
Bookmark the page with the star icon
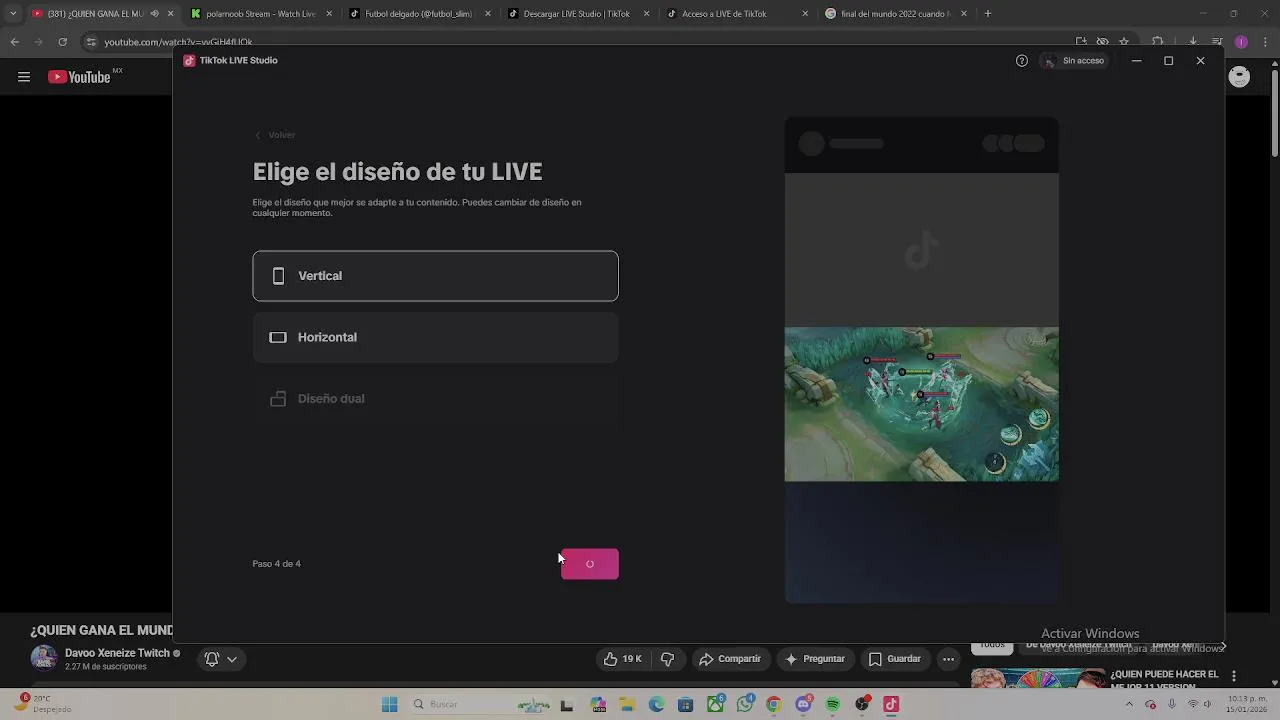[1124, 42]
